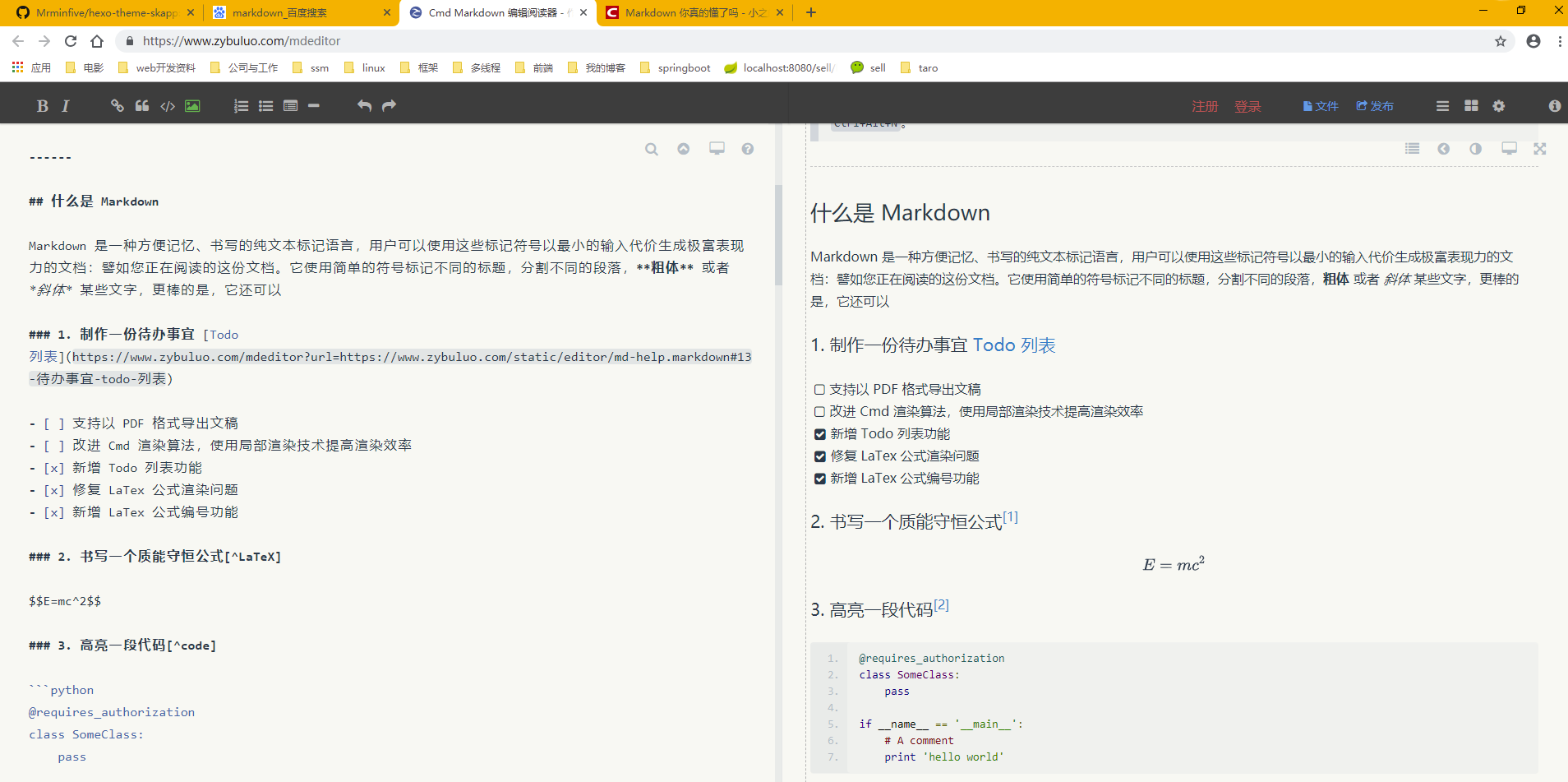
Task: Open the grid layout view icon
Action: (x=1471, y=106)
